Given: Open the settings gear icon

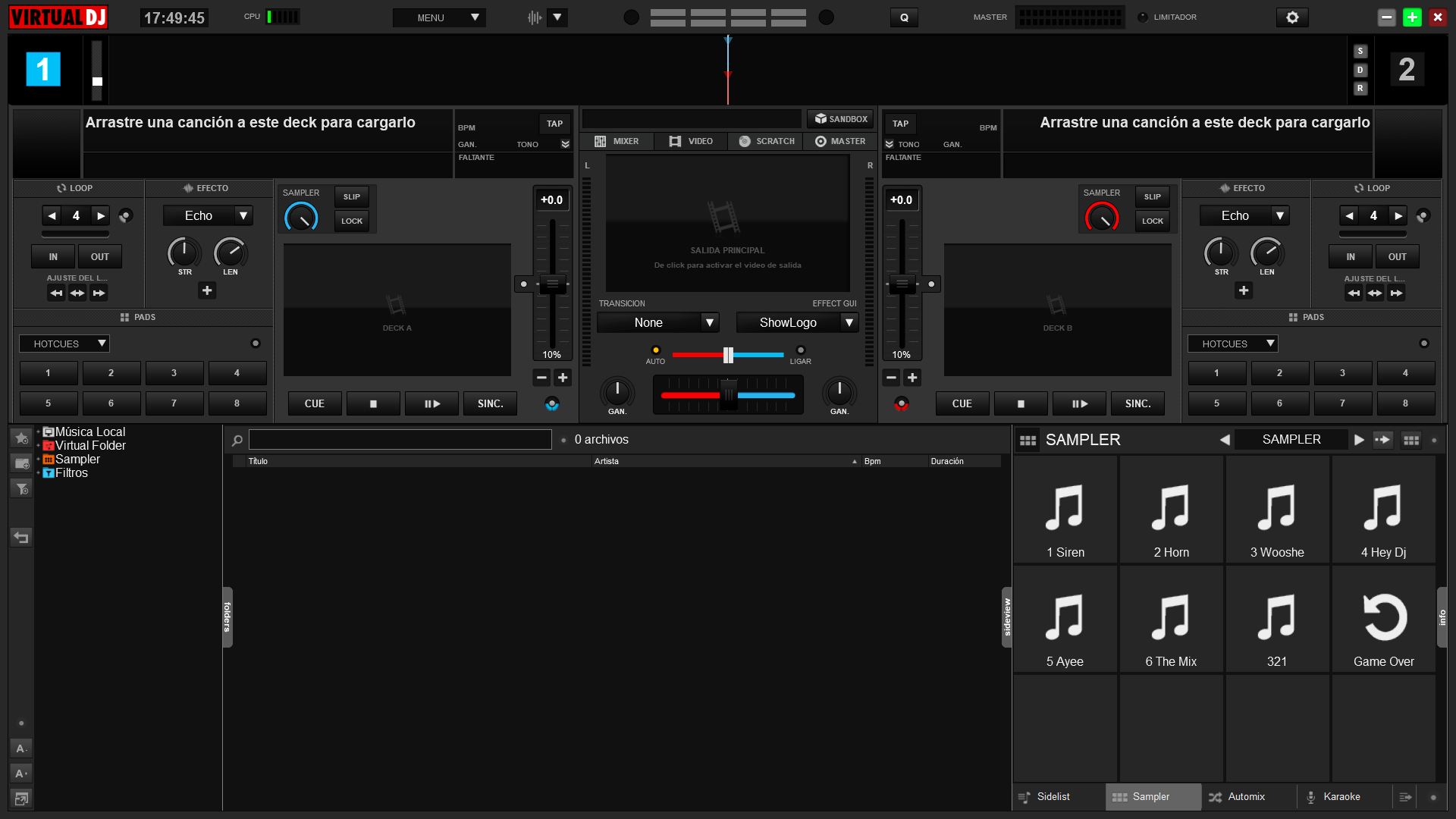Looking at the screenshot, I should pos(1292,17).
